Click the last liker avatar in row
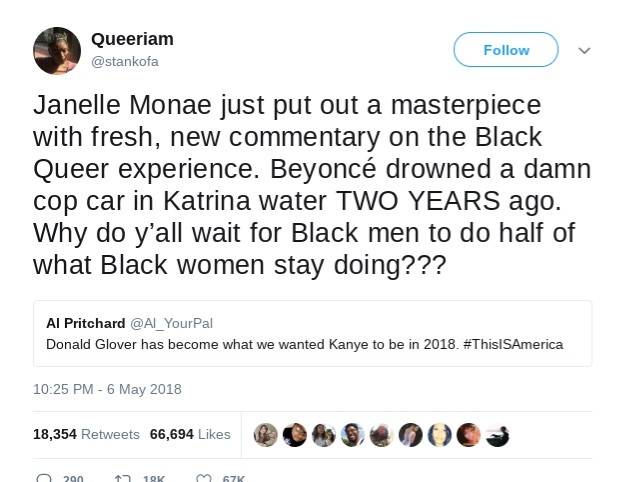 (497, 434)
